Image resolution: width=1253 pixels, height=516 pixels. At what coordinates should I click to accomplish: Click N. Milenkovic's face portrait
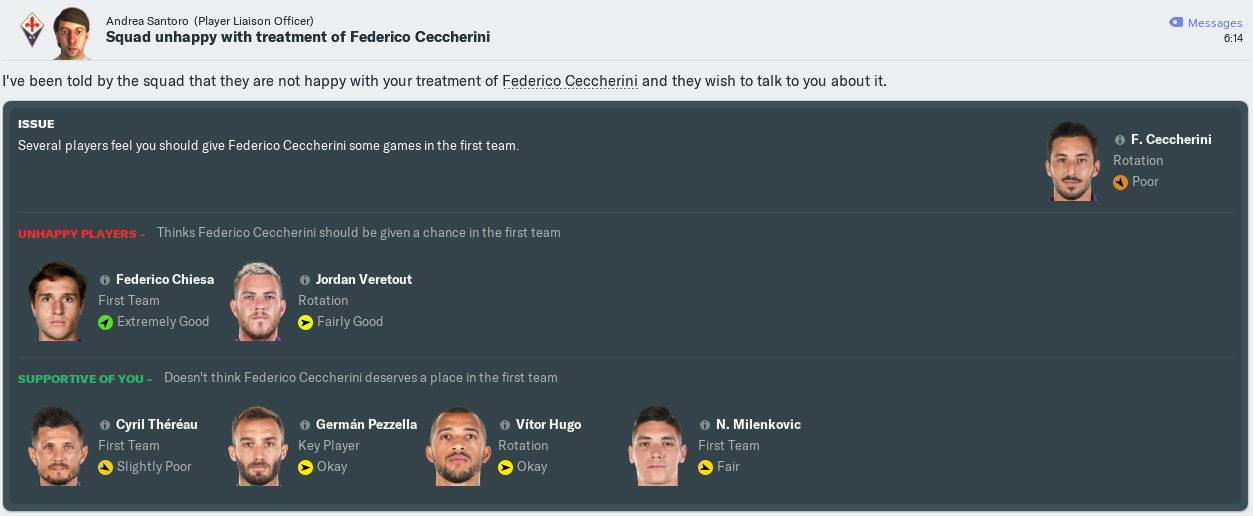658,446
